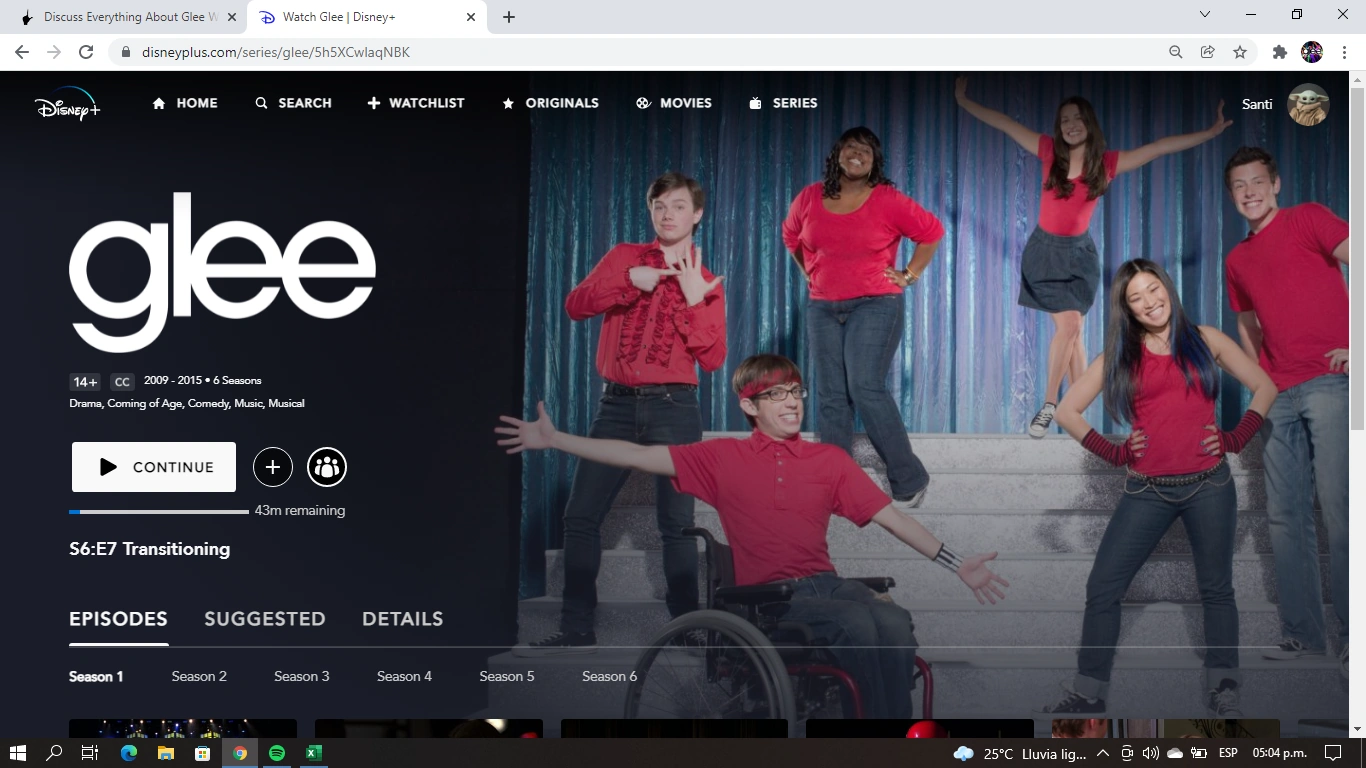Bookmark this page in Chrome
The image size is (1366, 768).
1239,51
